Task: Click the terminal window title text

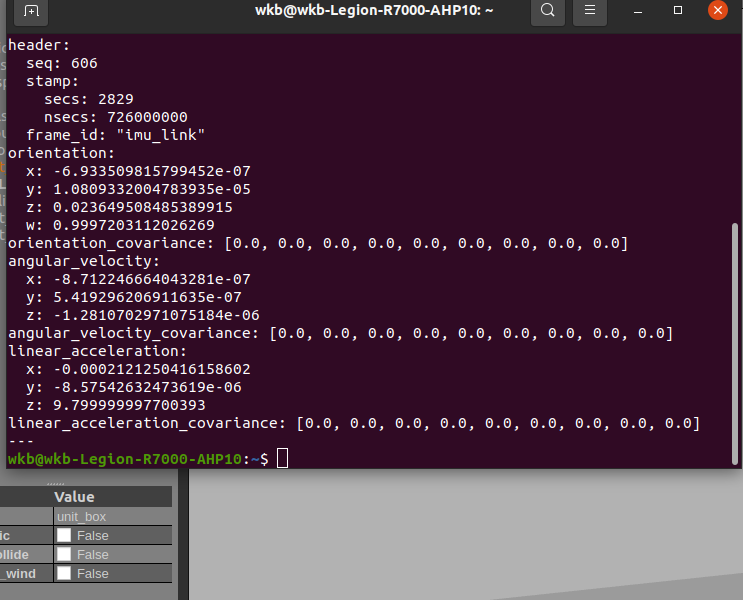Action: click(374, 10)
